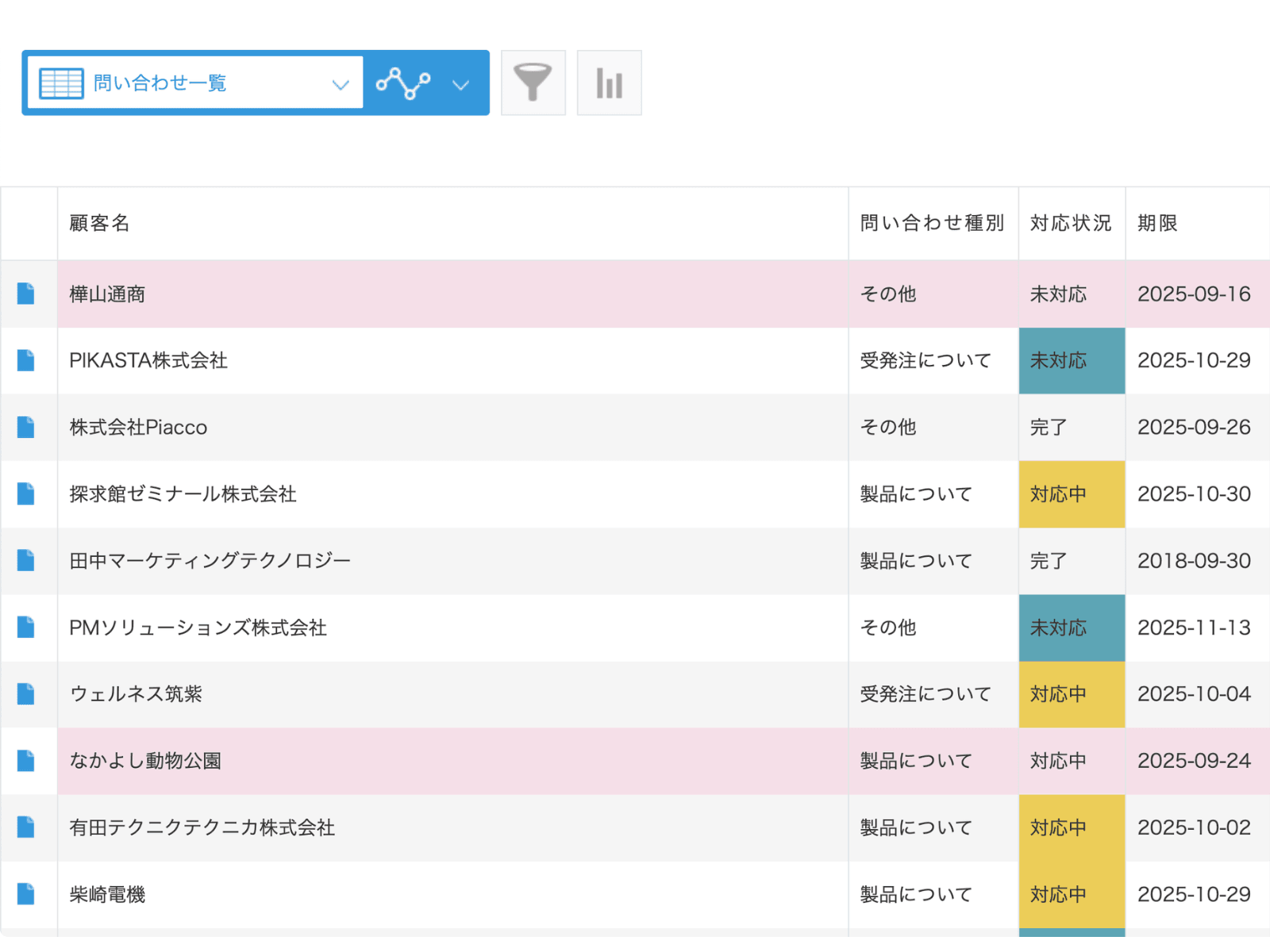Select the 株式会社Piacco name cell
1270x952 pixels.
pyautogui.click(x=453, y=428)
